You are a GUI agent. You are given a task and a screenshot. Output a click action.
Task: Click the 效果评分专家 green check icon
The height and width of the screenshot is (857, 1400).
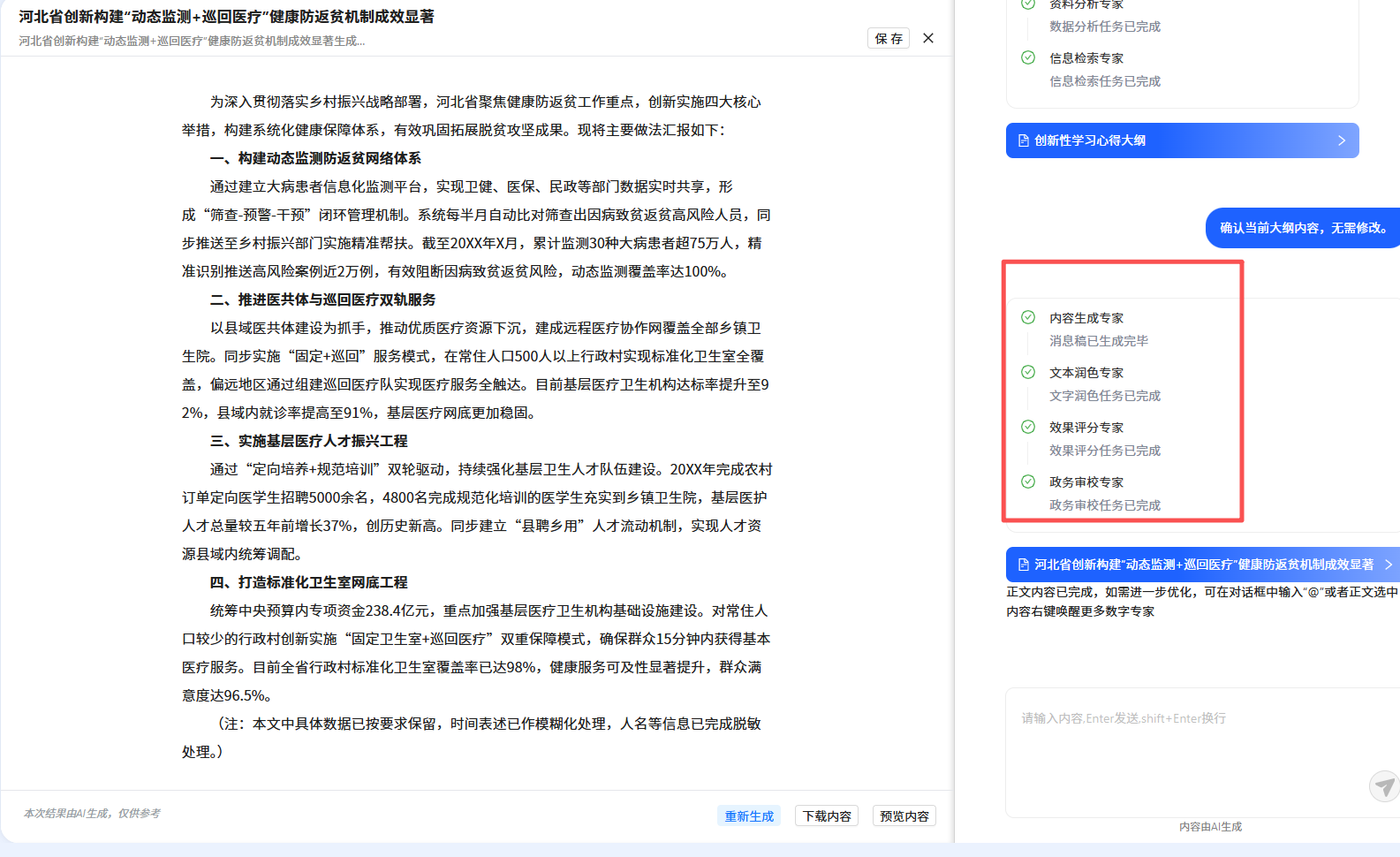[x=1028, y=427]
